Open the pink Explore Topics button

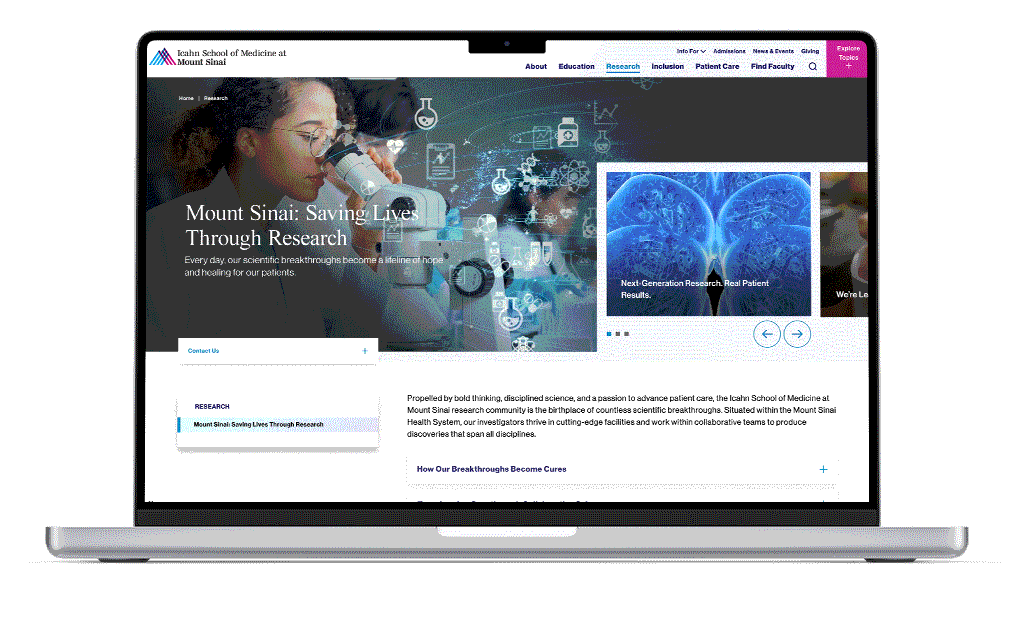click(848, 57)
